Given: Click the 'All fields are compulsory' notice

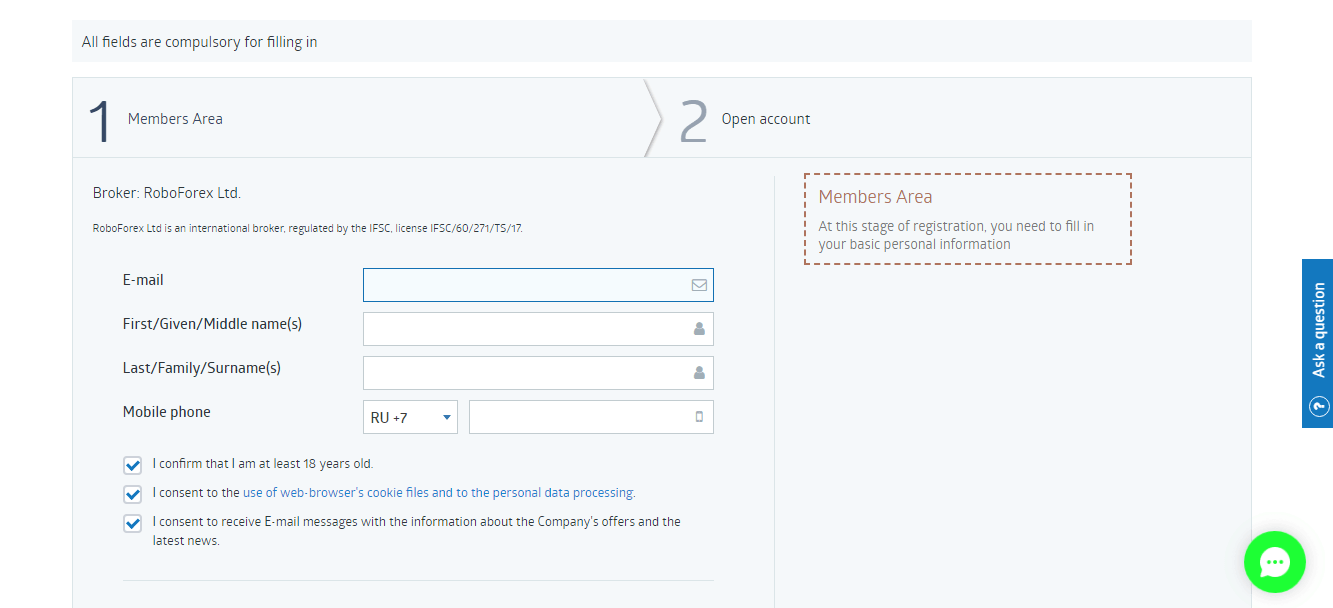Looking at the screenshot, I should click(x=200, y=42).
